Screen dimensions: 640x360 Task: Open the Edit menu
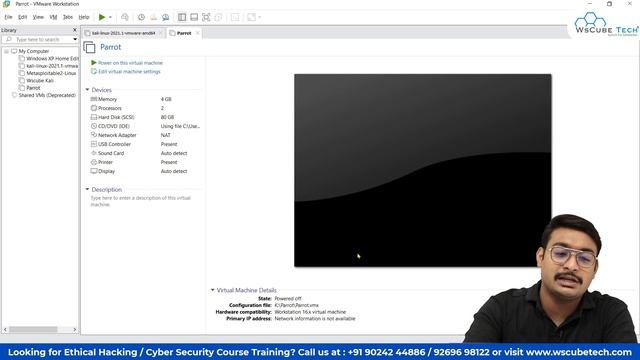[22, 17]
